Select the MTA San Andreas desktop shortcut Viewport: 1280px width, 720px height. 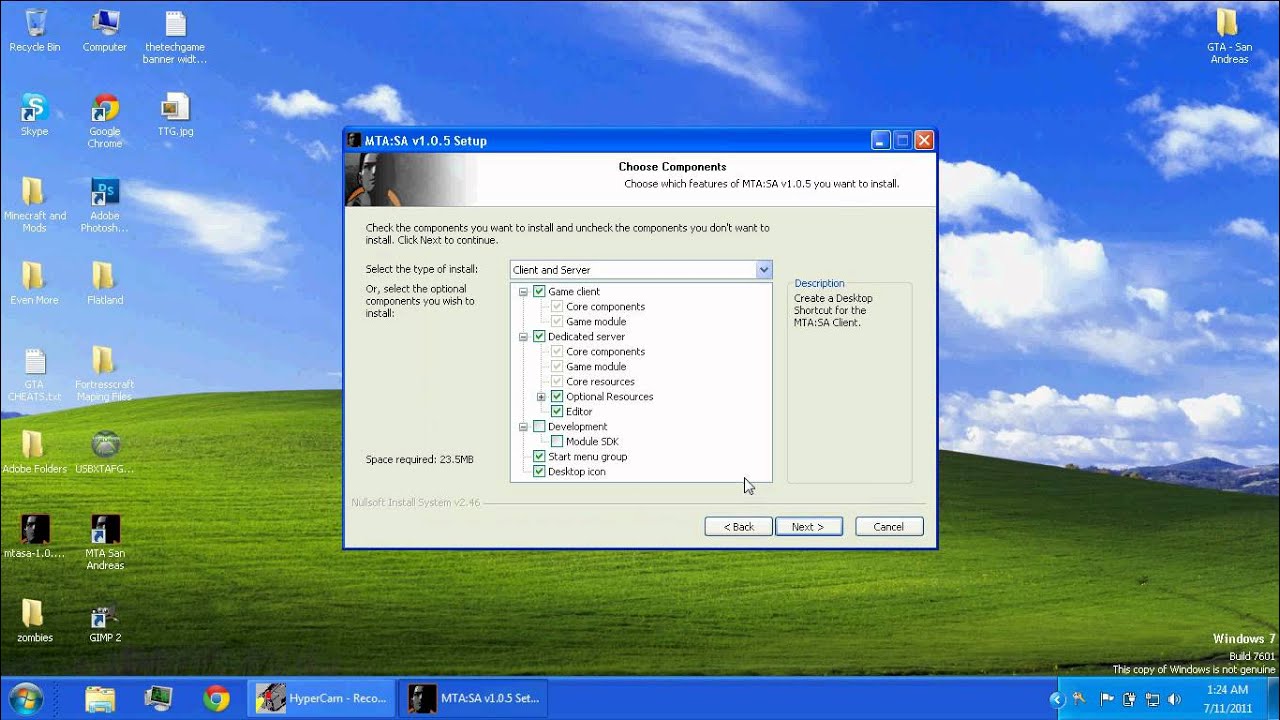105,542
